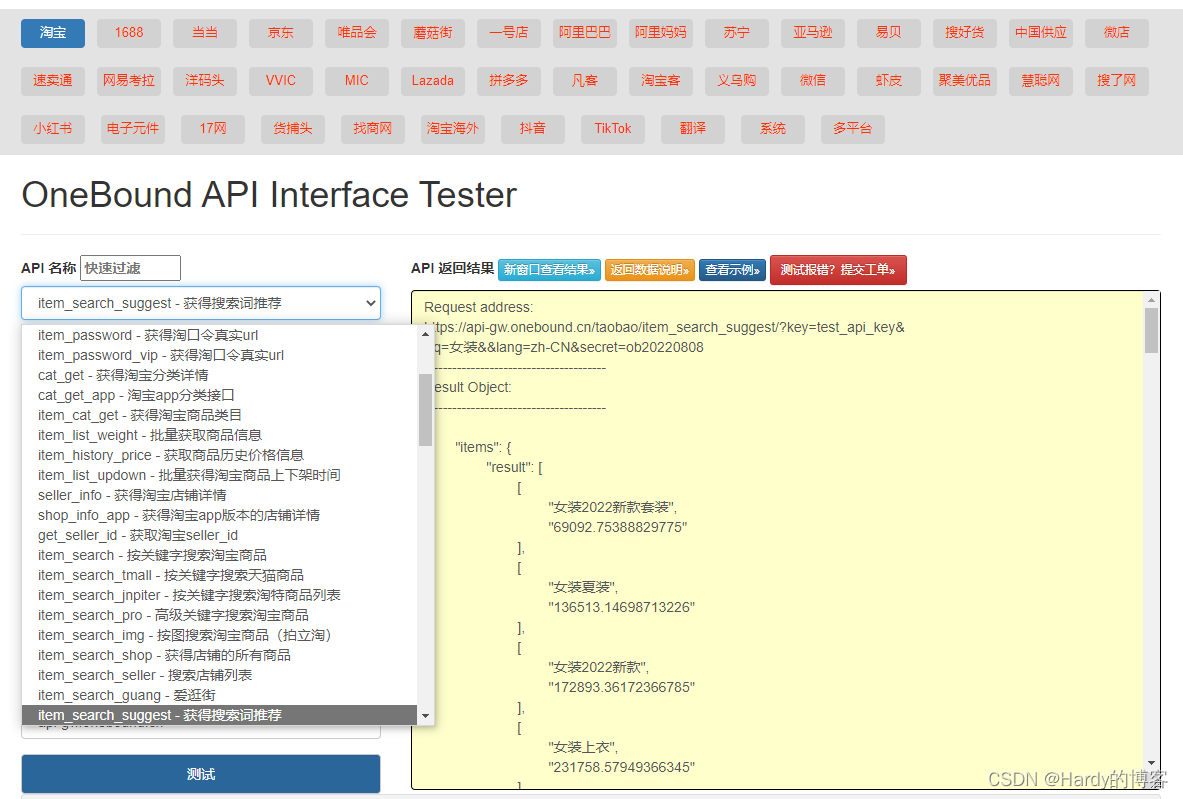This screenshot has height=799, width=1183.
Task: Switch to the TikTok tab
Action: 613,129
